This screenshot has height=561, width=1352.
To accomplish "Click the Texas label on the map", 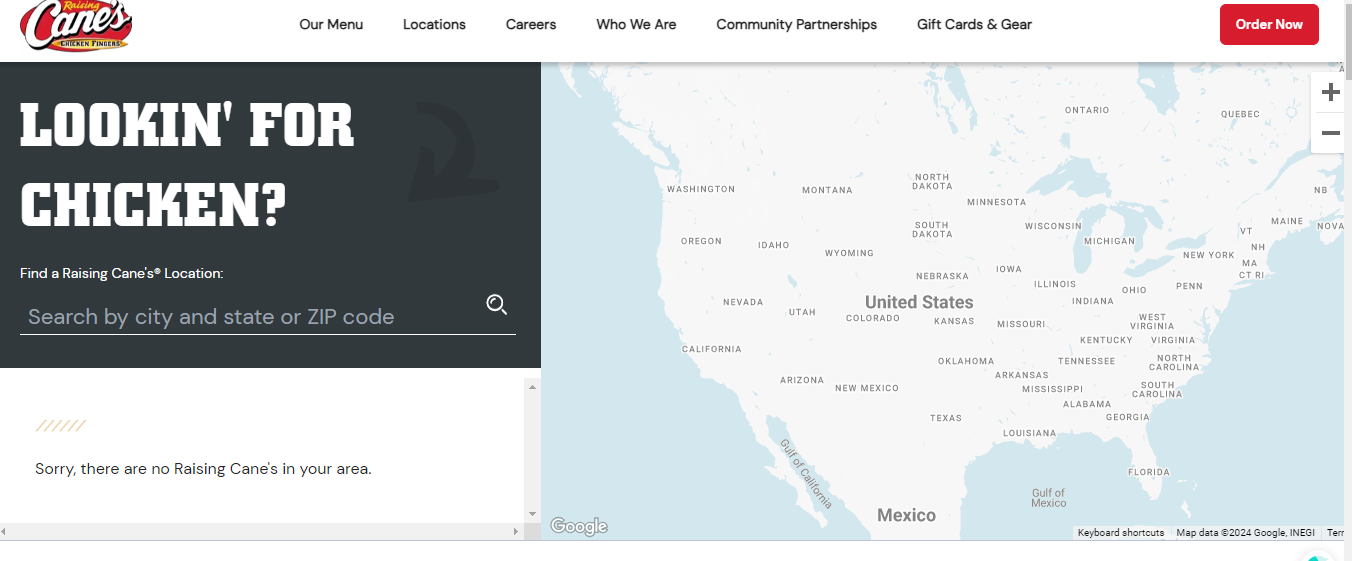I will 945,418.
